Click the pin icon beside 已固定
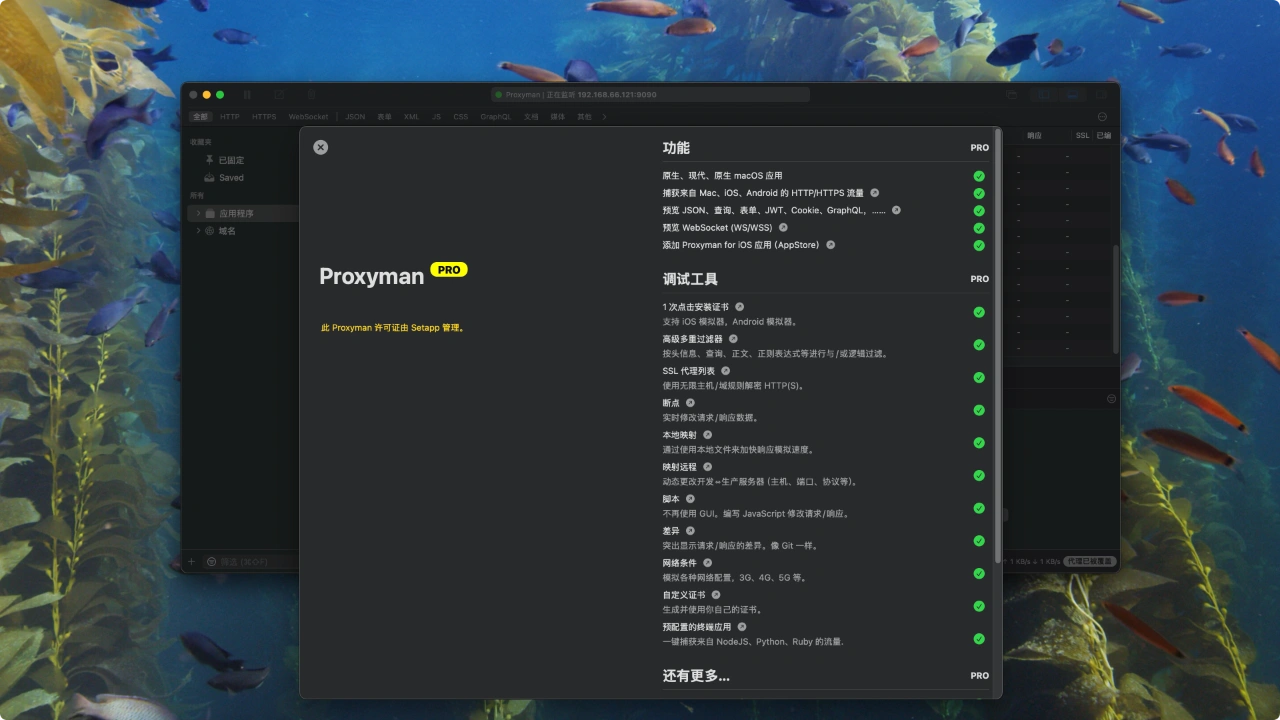The width and height of the screenshot is (1280, 720). (209, 160)
